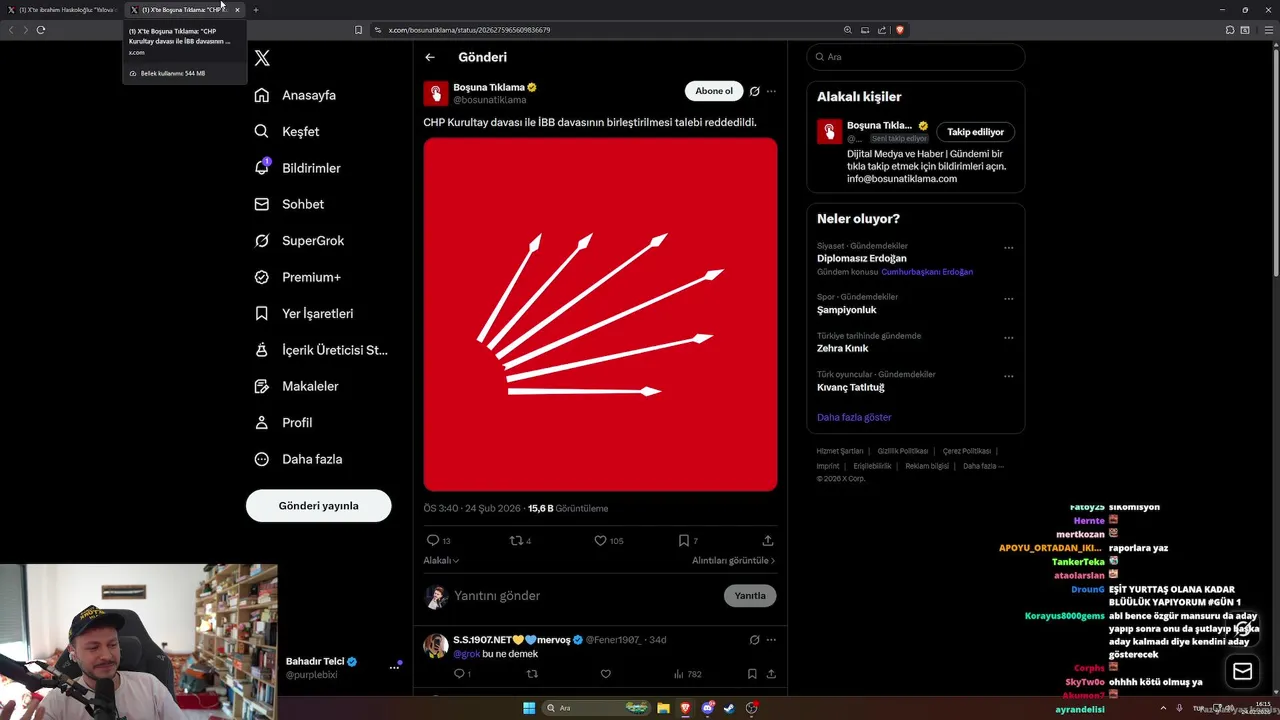Open Keşfet explore page
This screenshot has width=1280, height=720.
tap(288, 131)
